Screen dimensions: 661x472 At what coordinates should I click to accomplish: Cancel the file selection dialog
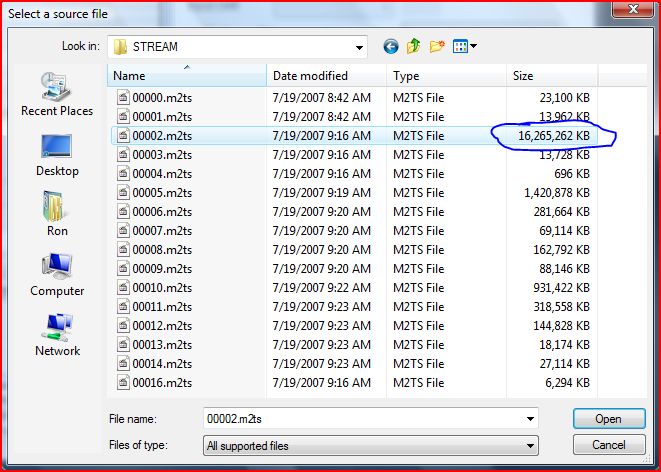click(x=607, y=445)
